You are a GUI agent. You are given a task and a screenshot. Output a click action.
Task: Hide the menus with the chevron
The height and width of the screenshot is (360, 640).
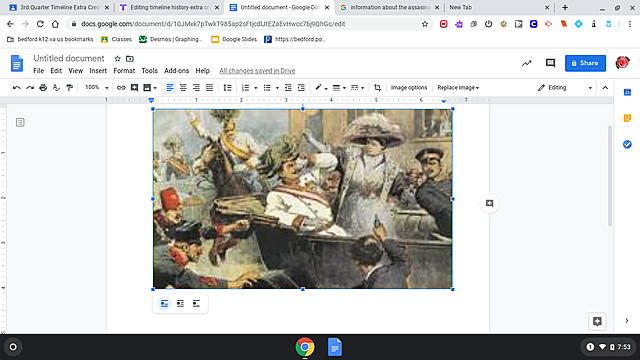click(x=605, y=88)
